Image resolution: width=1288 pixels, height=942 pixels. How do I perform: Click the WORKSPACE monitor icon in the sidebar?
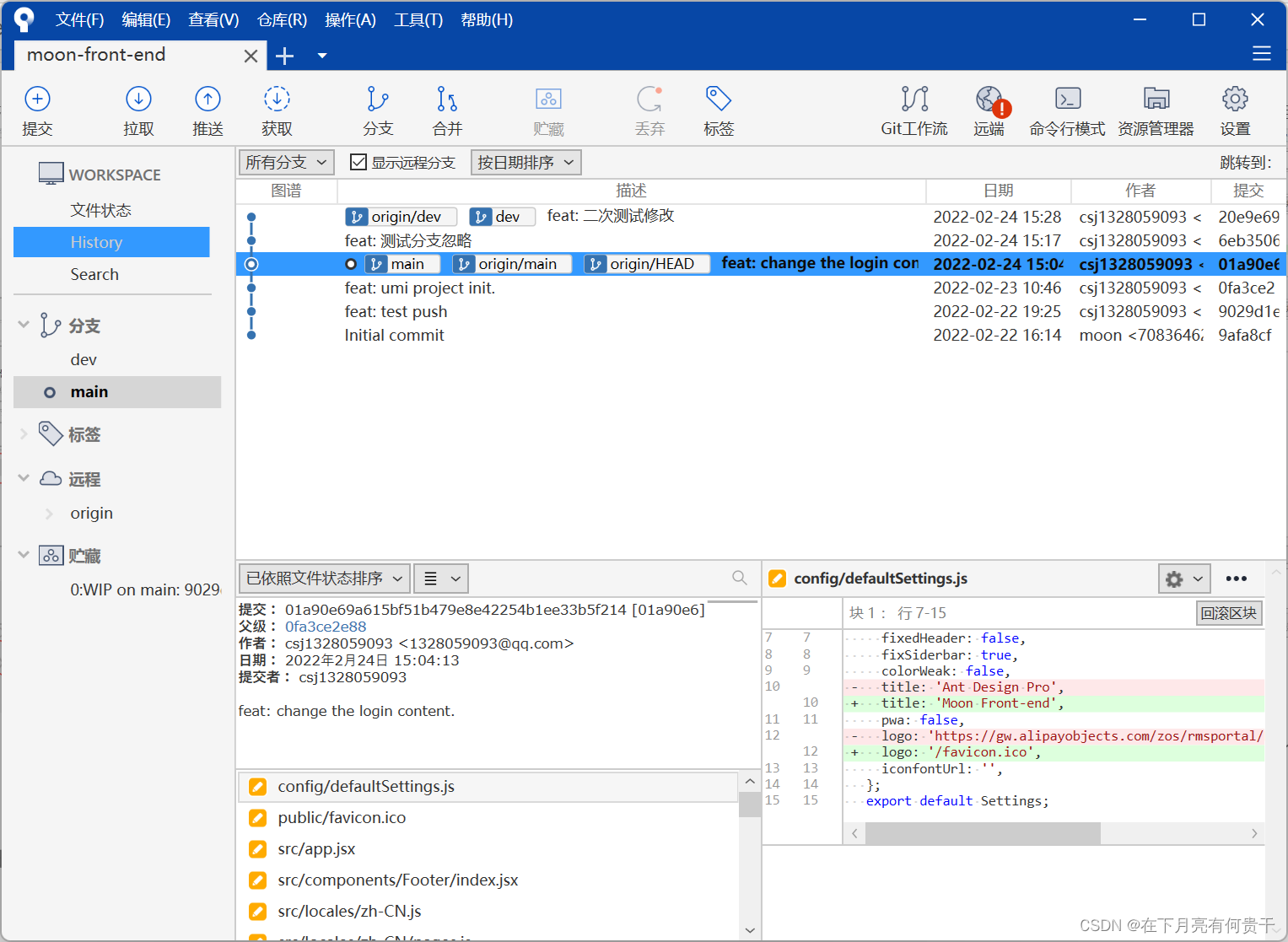[x=51, y=174]
